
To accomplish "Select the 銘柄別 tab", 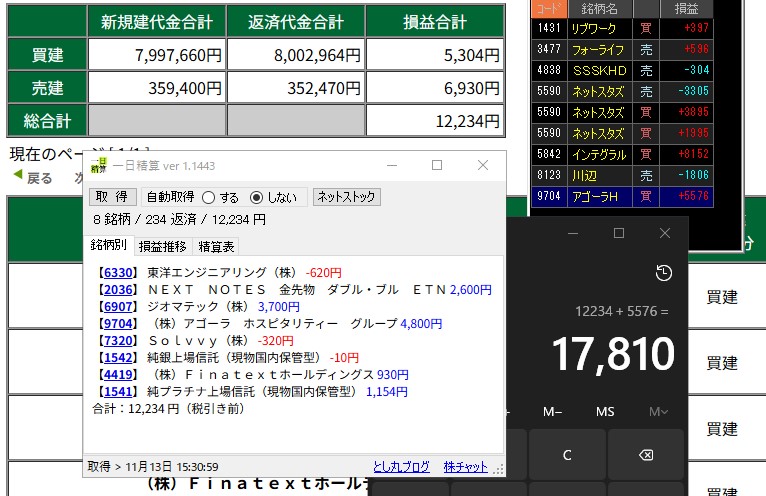I will 109,245.
